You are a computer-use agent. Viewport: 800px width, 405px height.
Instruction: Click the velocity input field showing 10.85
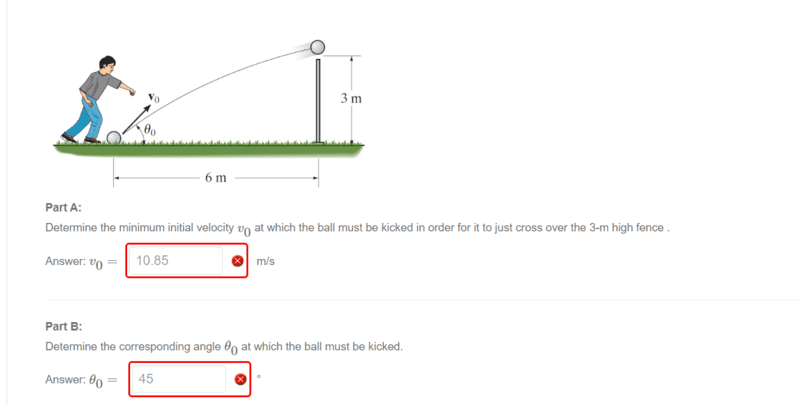point(176,261)
